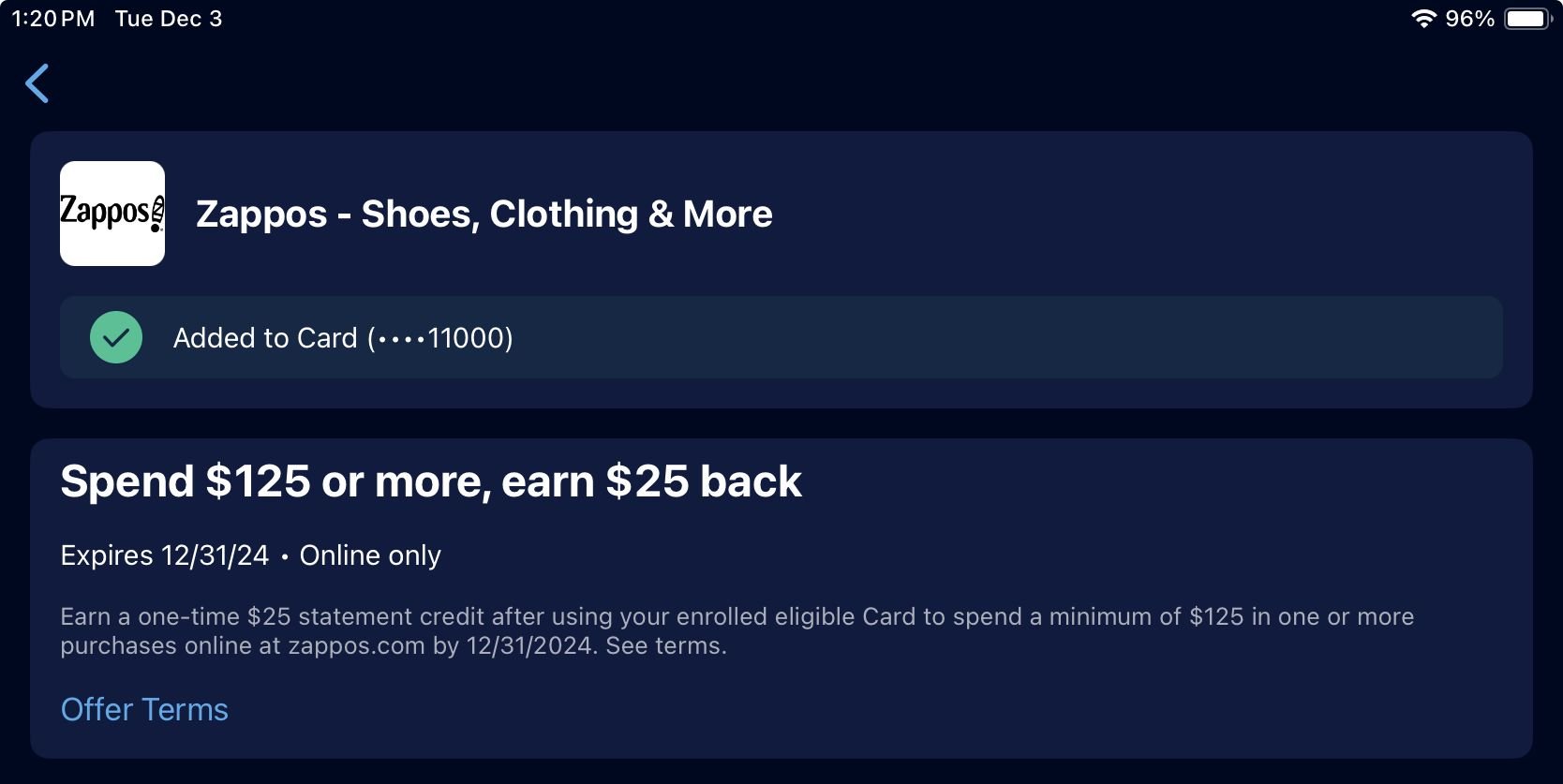Tap the 96% battery percentage

click(1468, 19)
